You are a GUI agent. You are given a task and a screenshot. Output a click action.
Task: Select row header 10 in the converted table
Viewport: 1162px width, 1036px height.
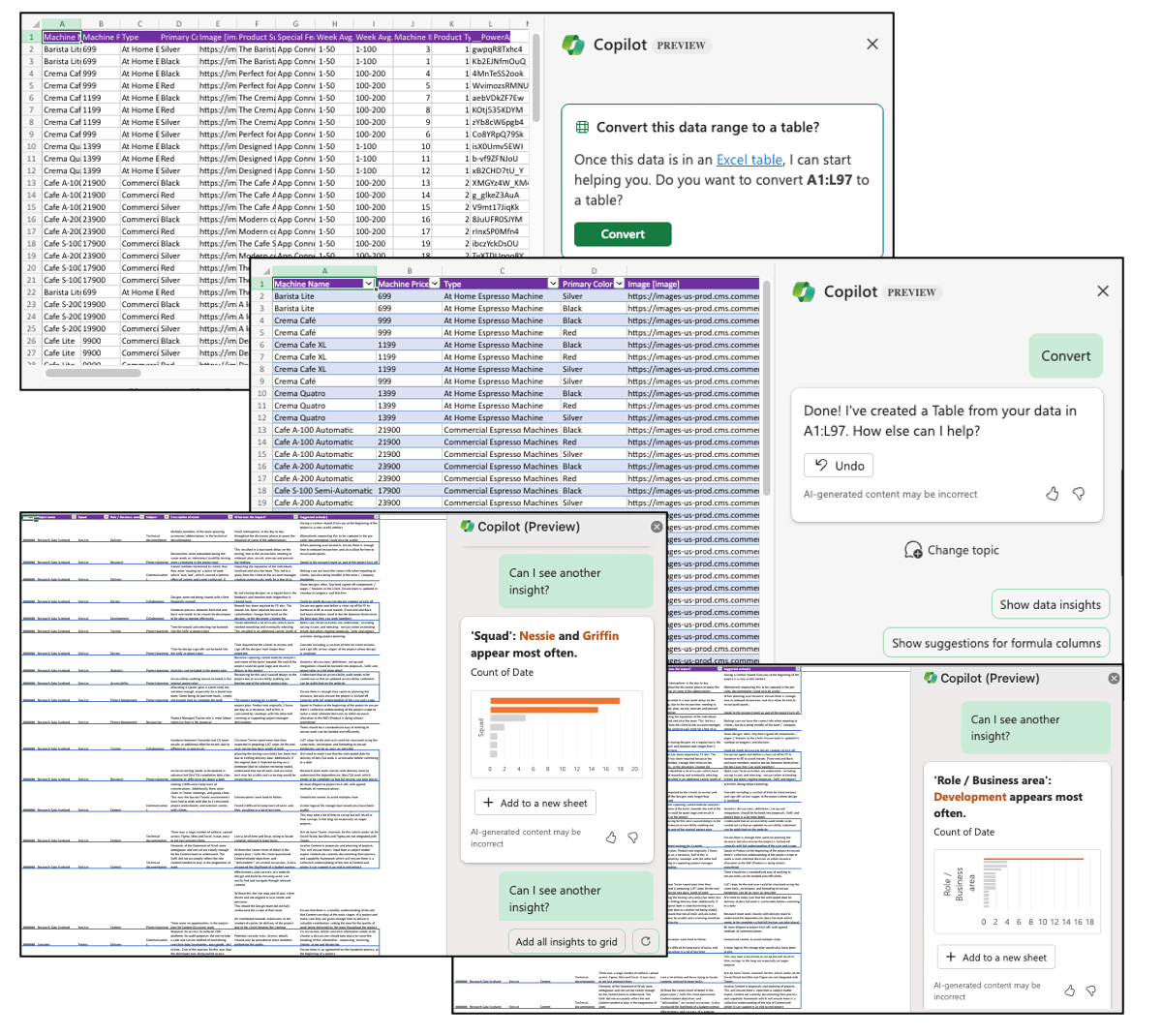[261, 393]
